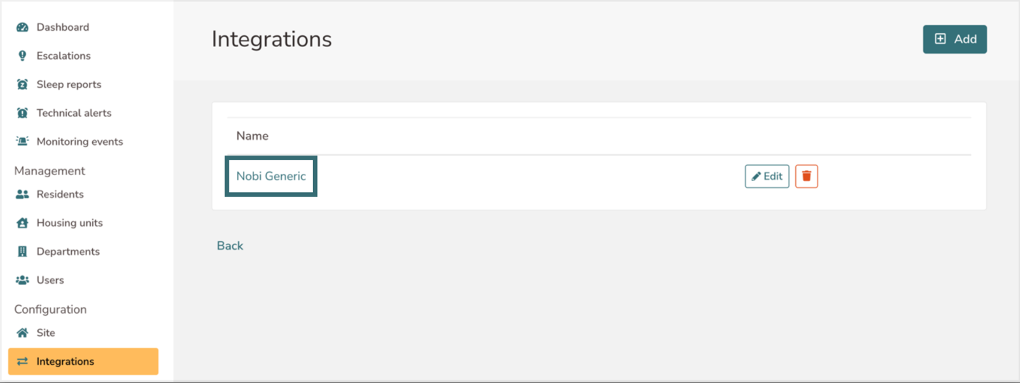Viewport: 1020px width, 384px height.
Task: Open Sleep reports from the sidebar
Action: pos(69,85)
